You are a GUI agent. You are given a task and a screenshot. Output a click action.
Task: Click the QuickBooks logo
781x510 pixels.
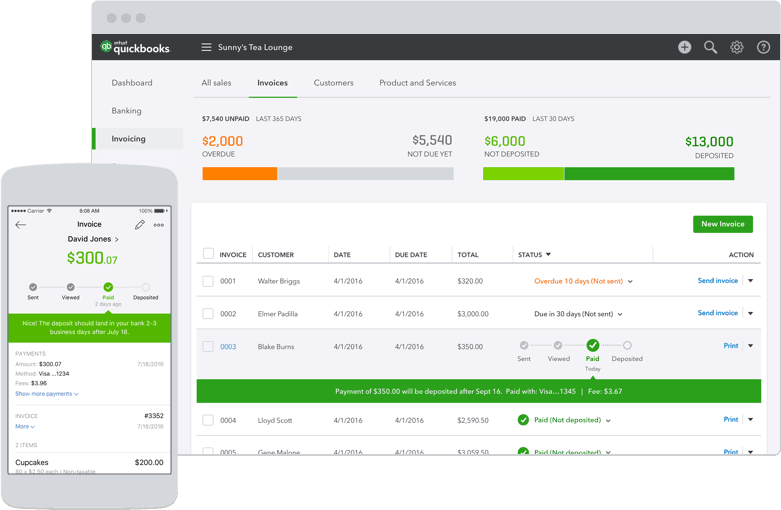click(x=135, y=47)
